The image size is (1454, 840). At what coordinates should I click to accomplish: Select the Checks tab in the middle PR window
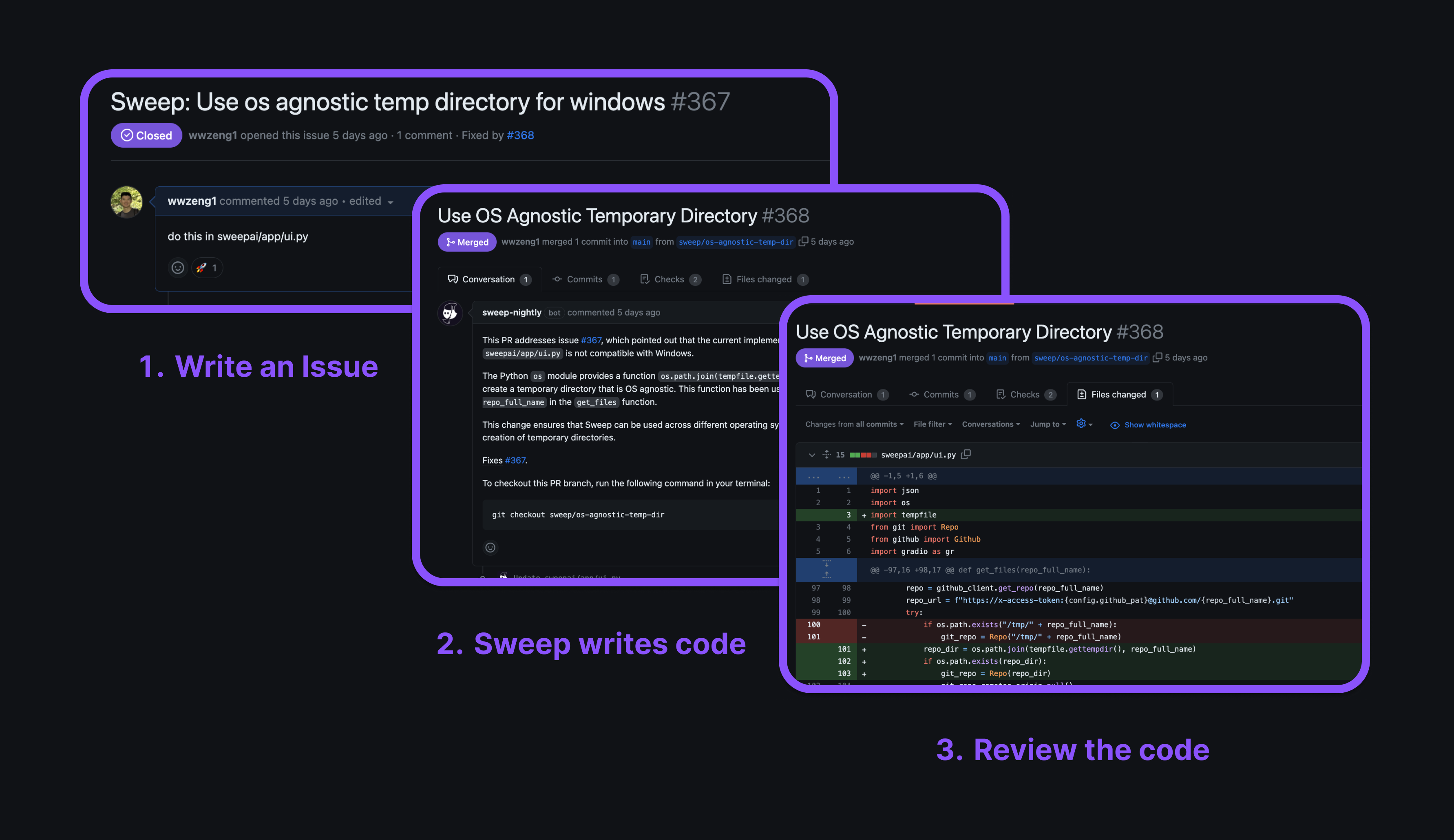670,279
